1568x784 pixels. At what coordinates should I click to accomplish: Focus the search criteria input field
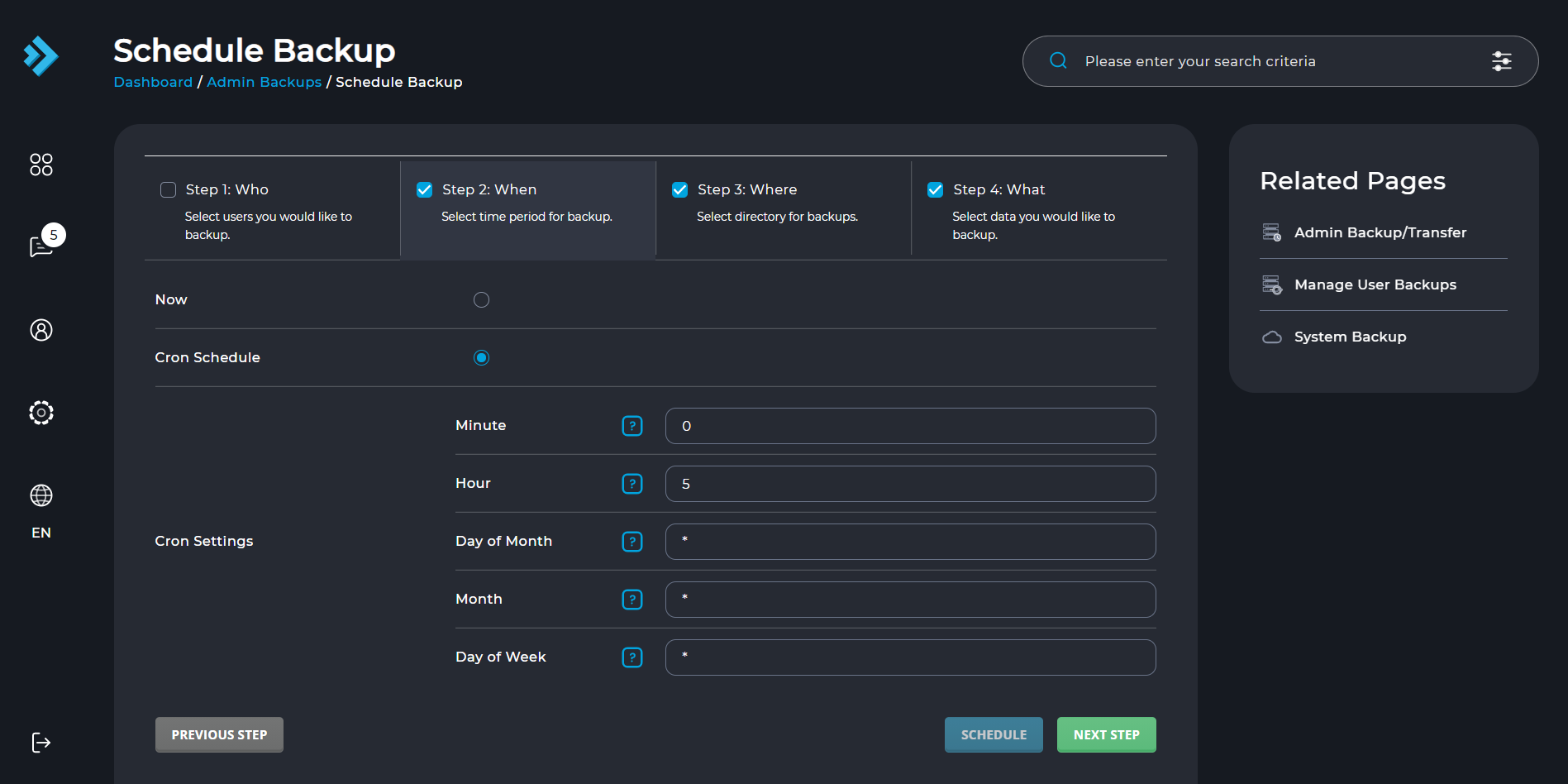(1280, 61)
